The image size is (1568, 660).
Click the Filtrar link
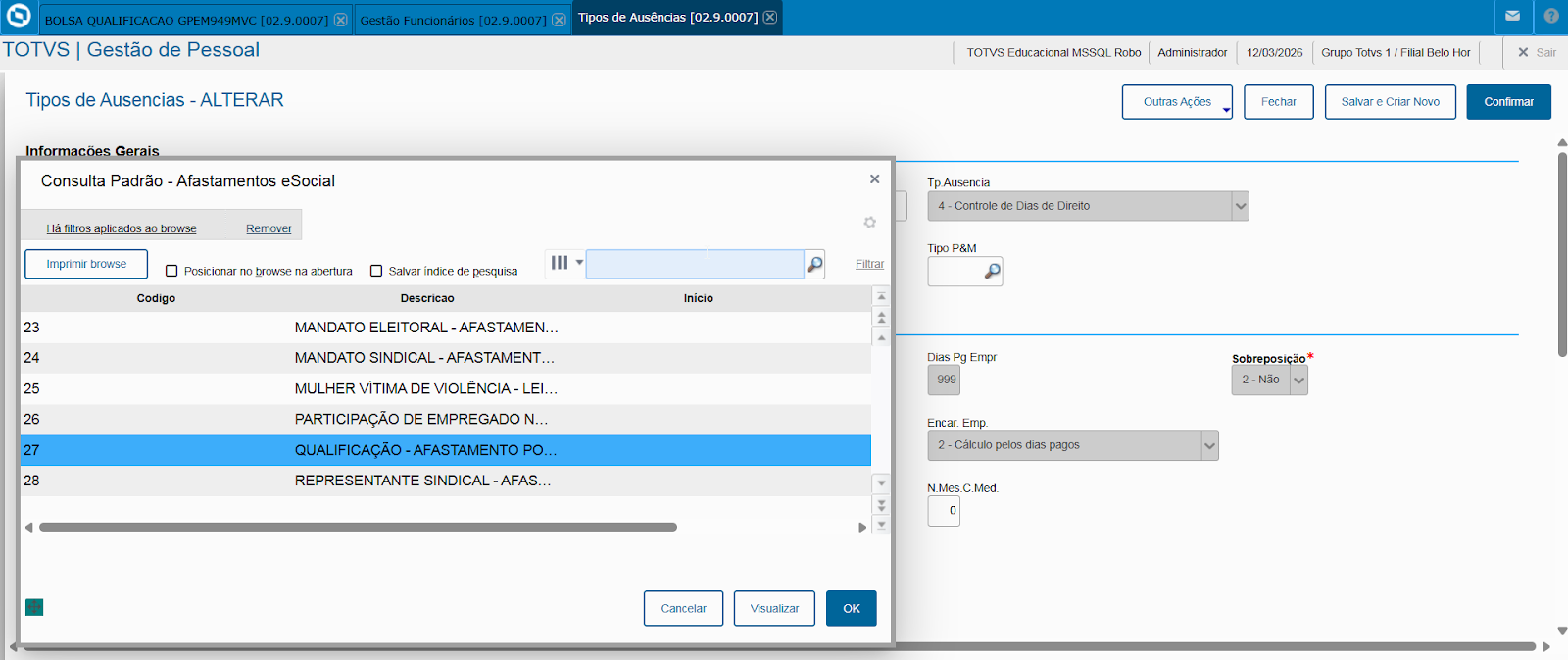(869, 264)
